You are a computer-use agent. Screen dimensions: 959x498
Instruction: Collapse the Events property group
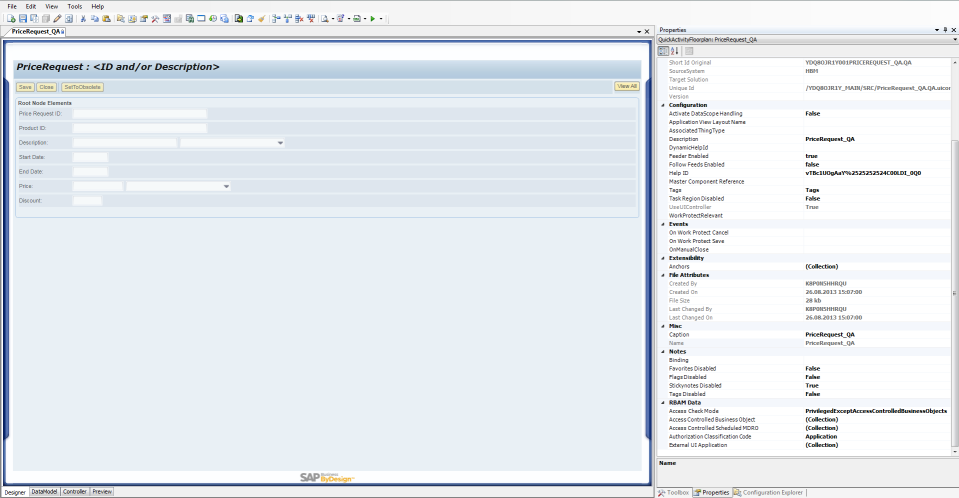coord(663,224)
